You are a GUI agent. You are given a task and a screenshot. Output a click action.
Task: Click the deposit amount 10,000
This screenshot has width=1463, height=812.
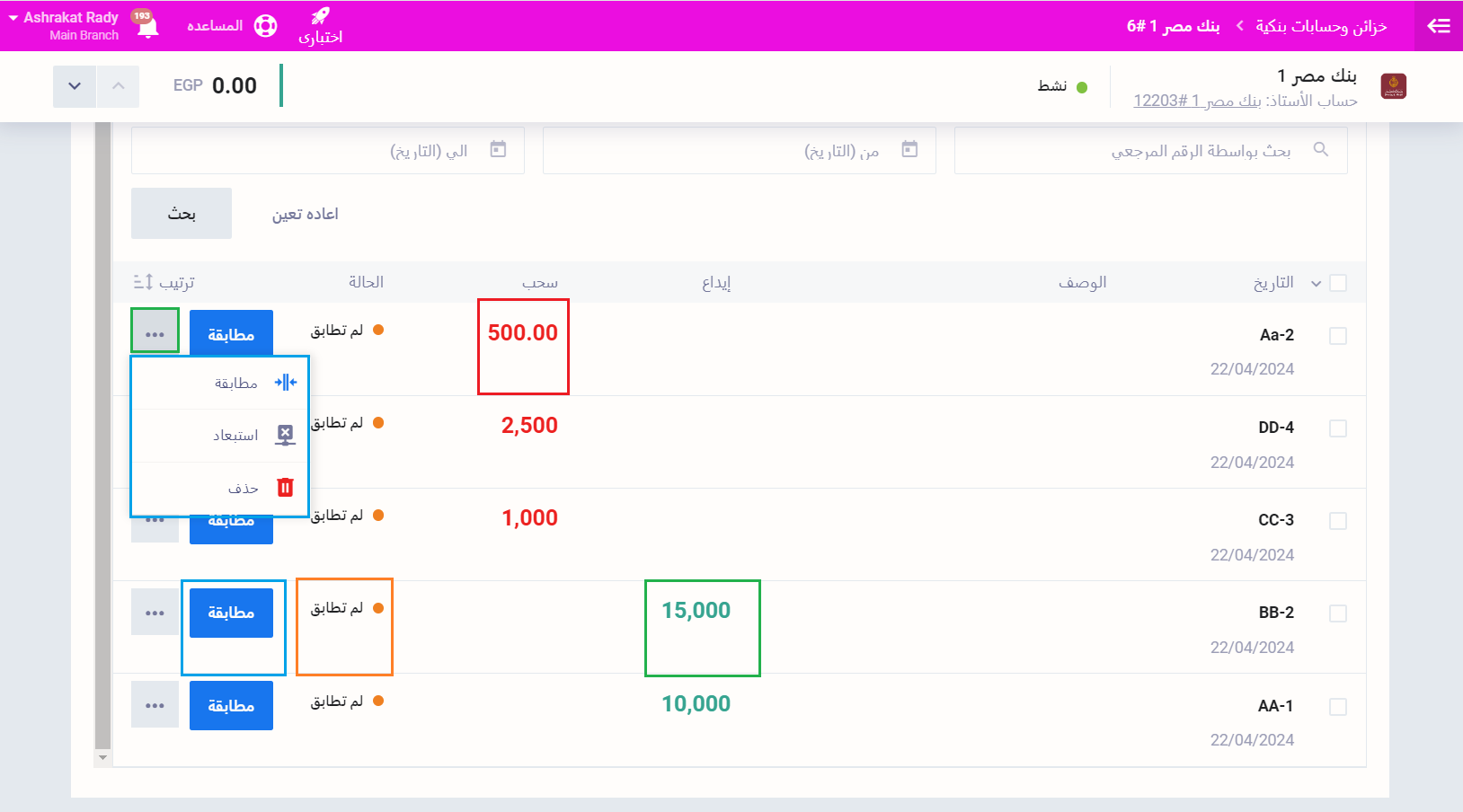point(696,703)
